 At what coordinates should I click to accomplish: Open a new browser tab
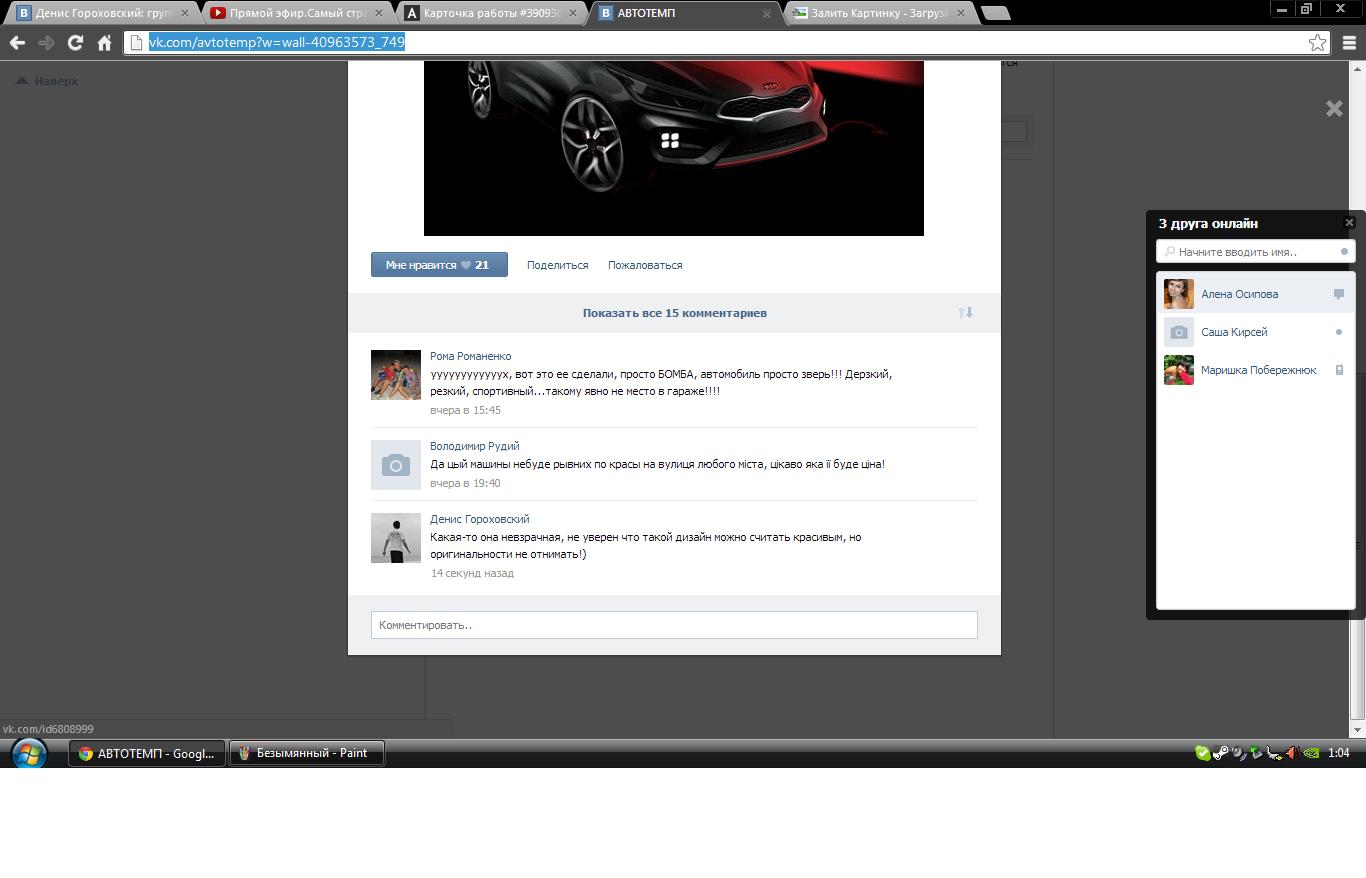coord(995,13)
